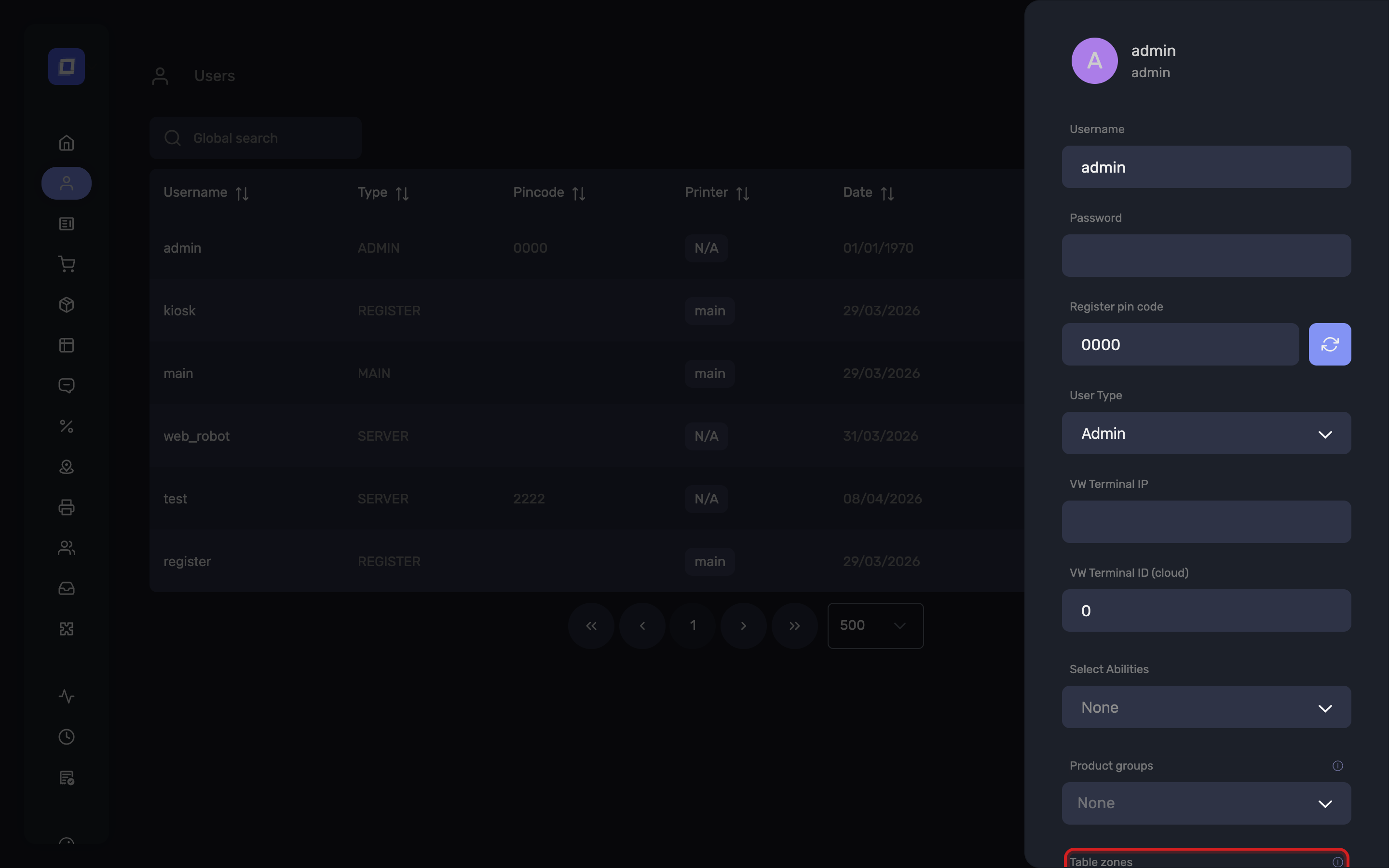
Task: Sort table by Printer column
Action: click(x=743, y=193)
